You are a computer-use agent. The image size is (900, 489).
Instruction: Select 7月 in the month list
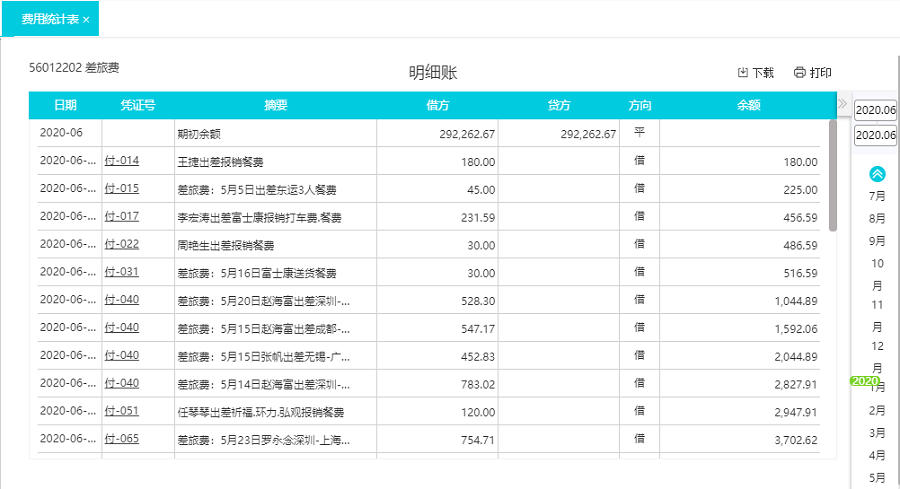tap(877, 196)
